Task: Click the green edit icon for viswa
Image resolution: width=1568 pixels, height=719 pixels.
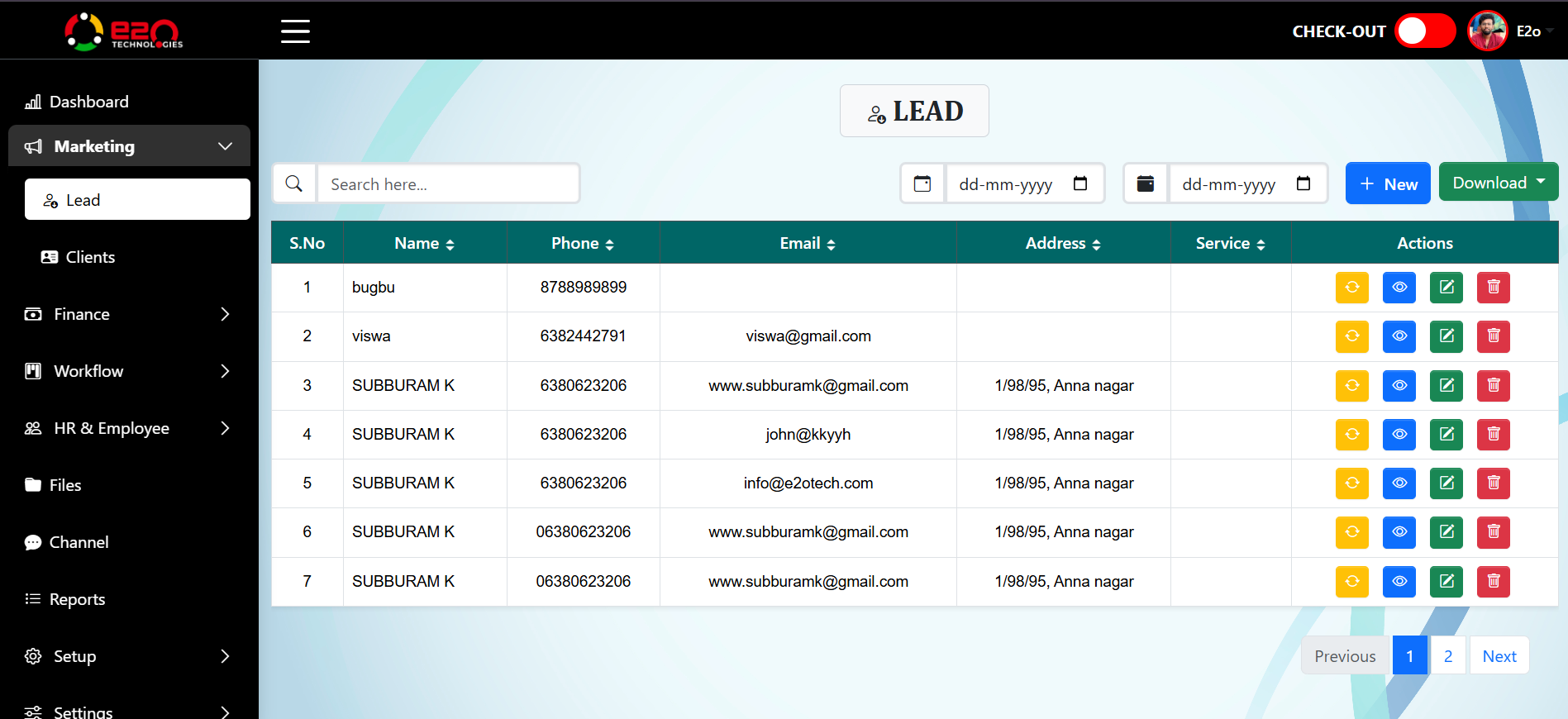Action: (x=1446, y=336)
